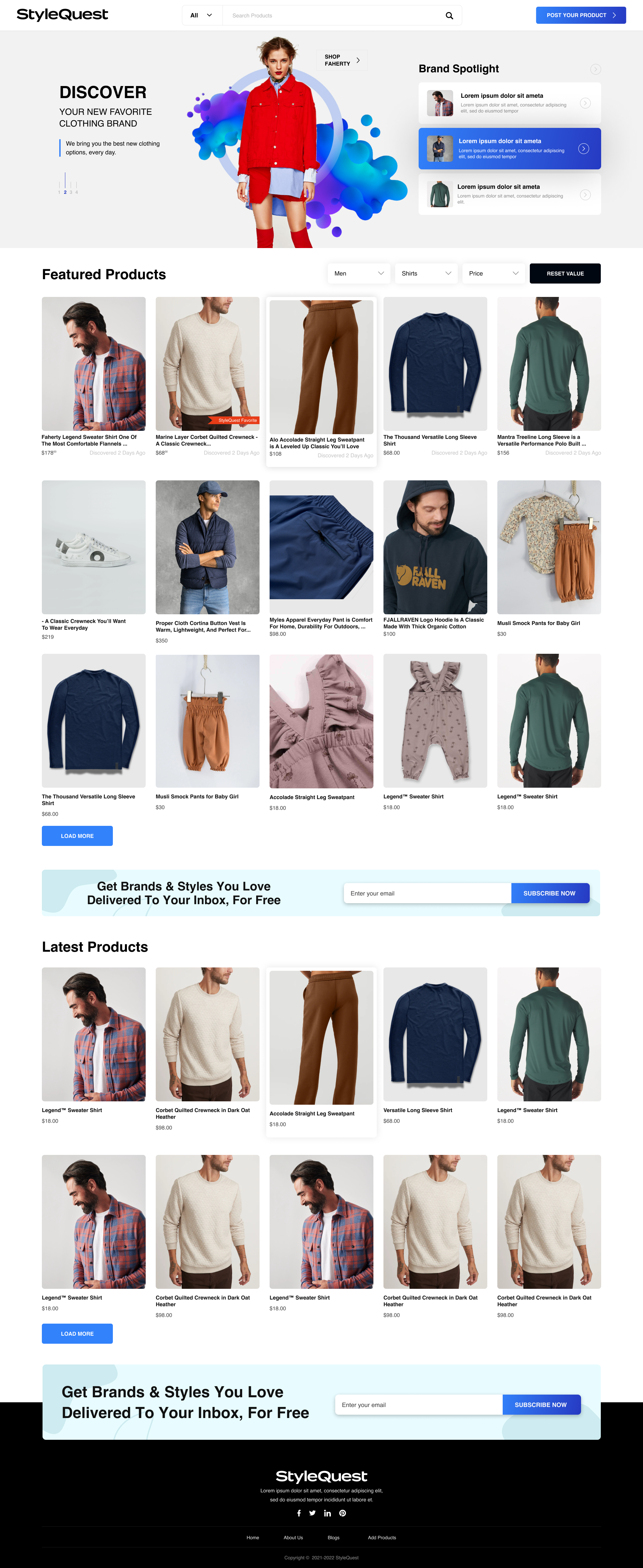The width and height of the screenshot is (643, 1568).
Task: Click Load More under Featured Products
Action: click(77, 836)
